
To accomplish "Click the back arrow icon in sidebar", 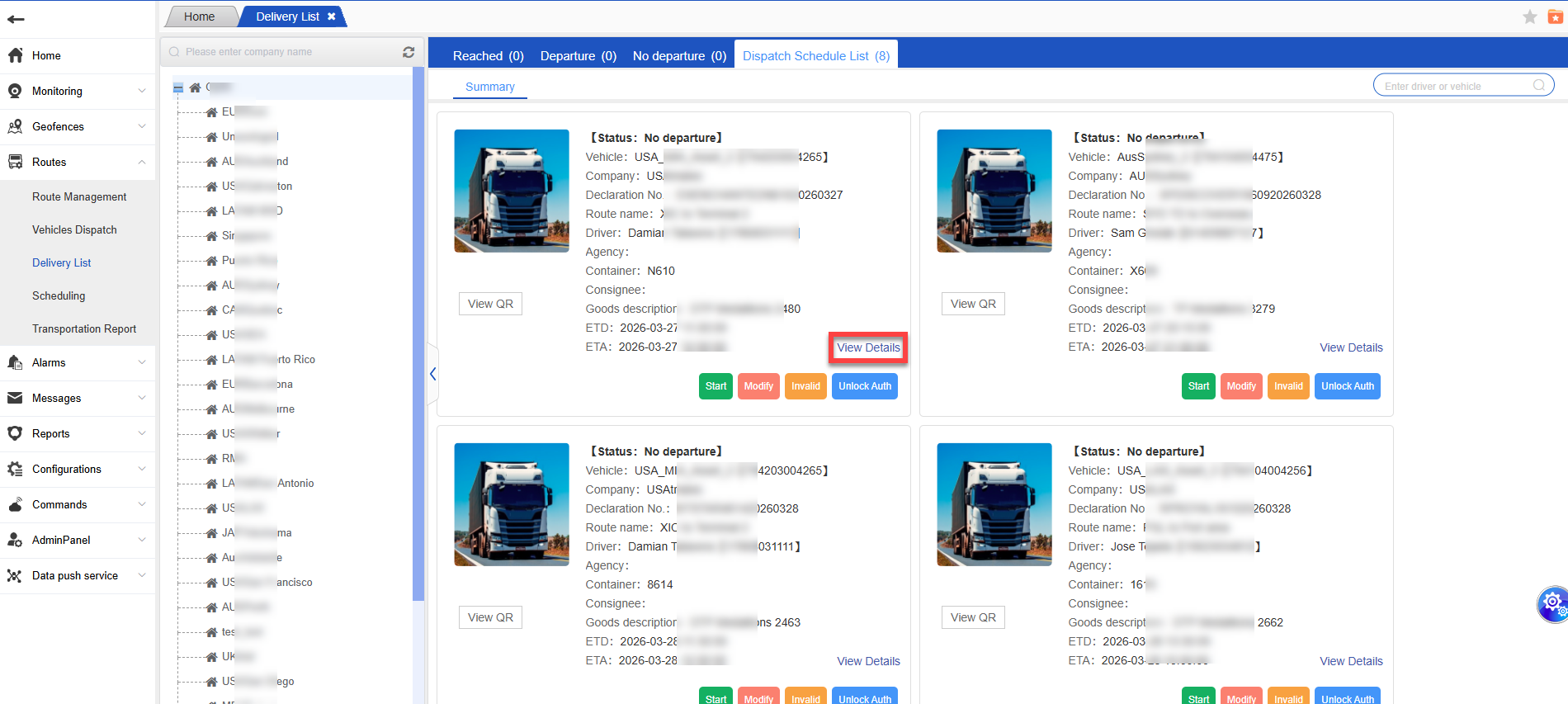I will pos(16,19).
